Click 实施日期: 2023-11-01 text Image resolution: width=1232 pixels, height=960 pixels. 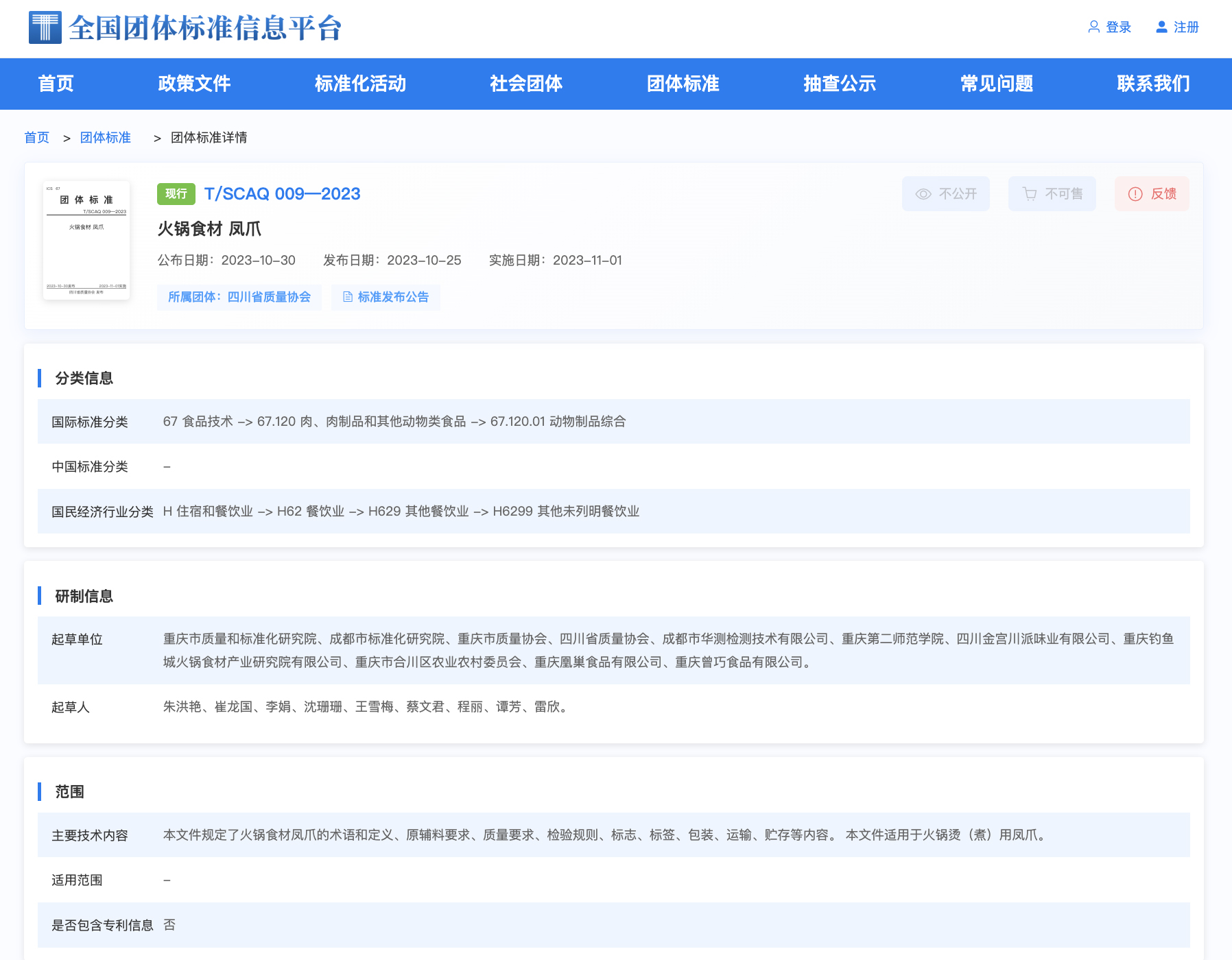556,261
